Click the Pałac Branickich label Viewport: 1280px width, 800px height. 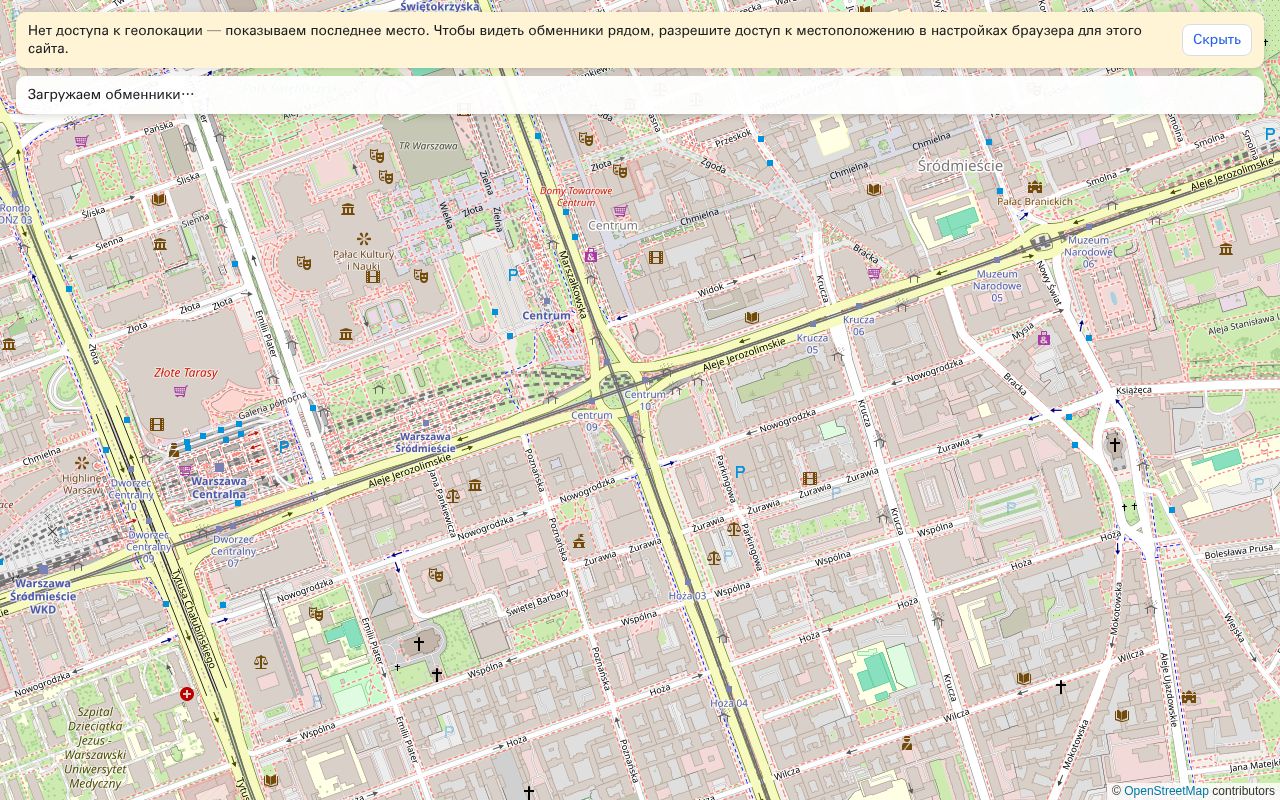pyautogui.click(x=1035, y=201)
